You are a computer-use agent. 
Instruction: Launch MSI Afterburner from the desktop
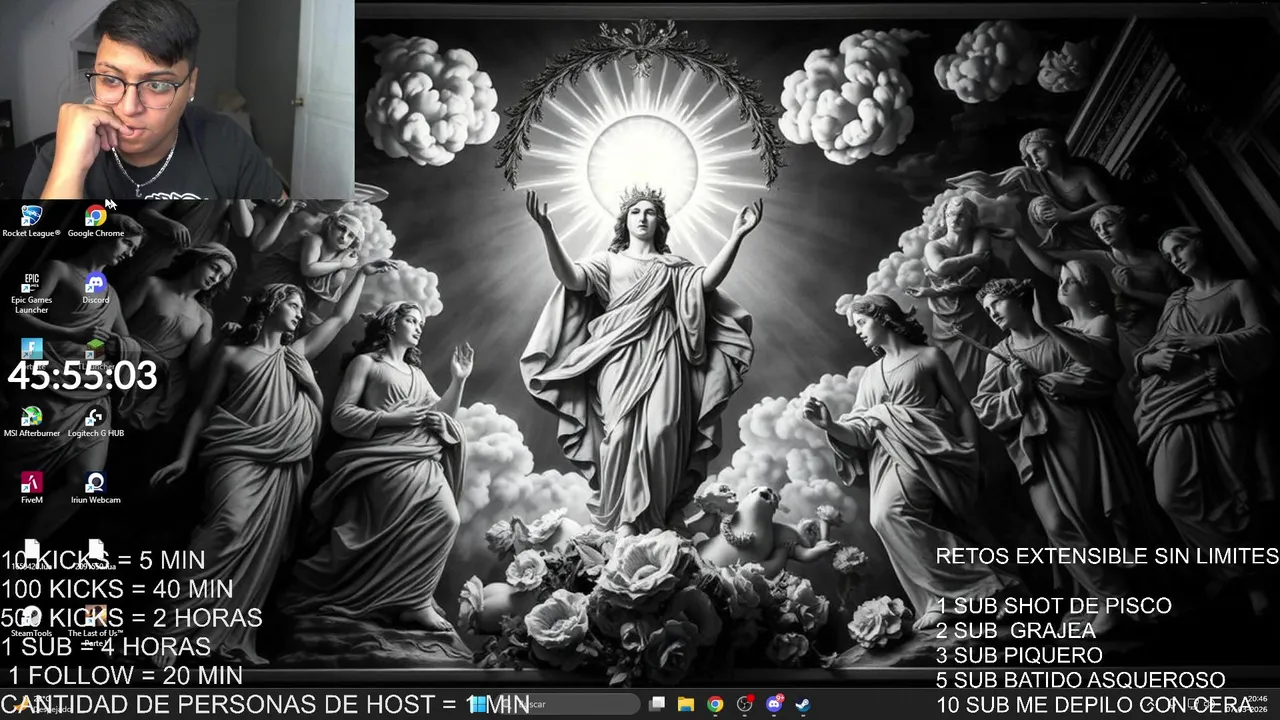pyautogui.click(x=31, y=422)
